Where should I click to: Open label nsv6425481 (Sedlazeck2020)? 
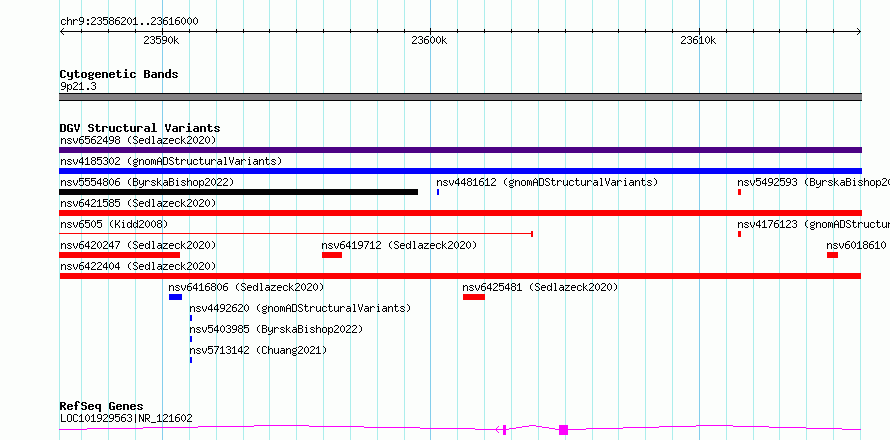click(540, 287)
